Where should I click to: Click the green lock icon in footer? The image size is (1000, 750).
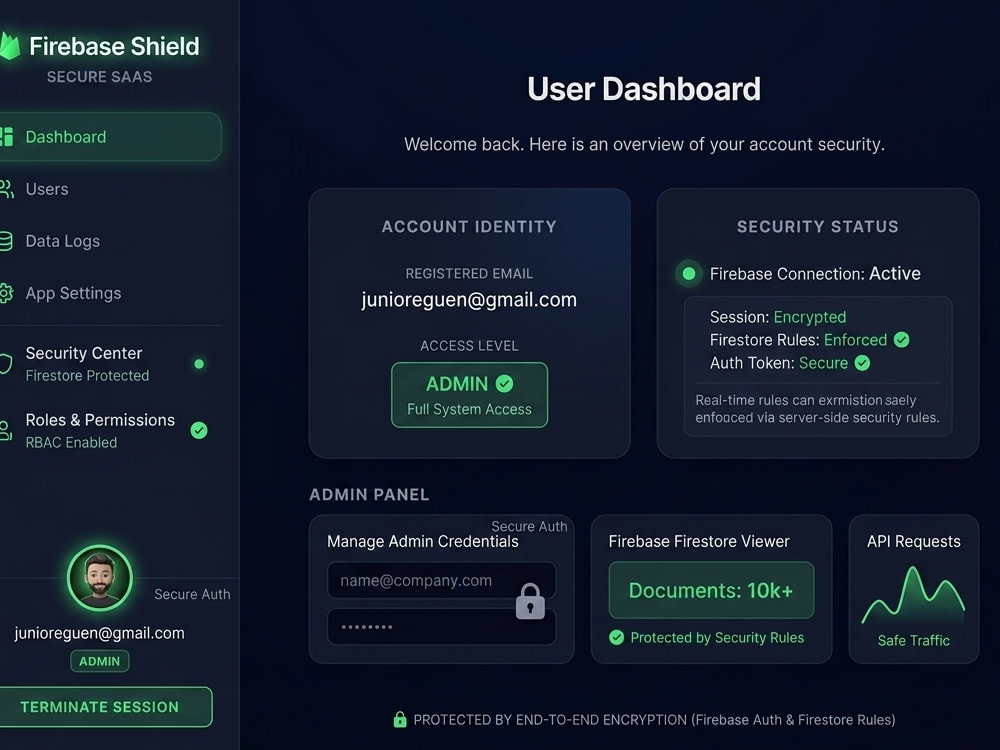(400, 719)
